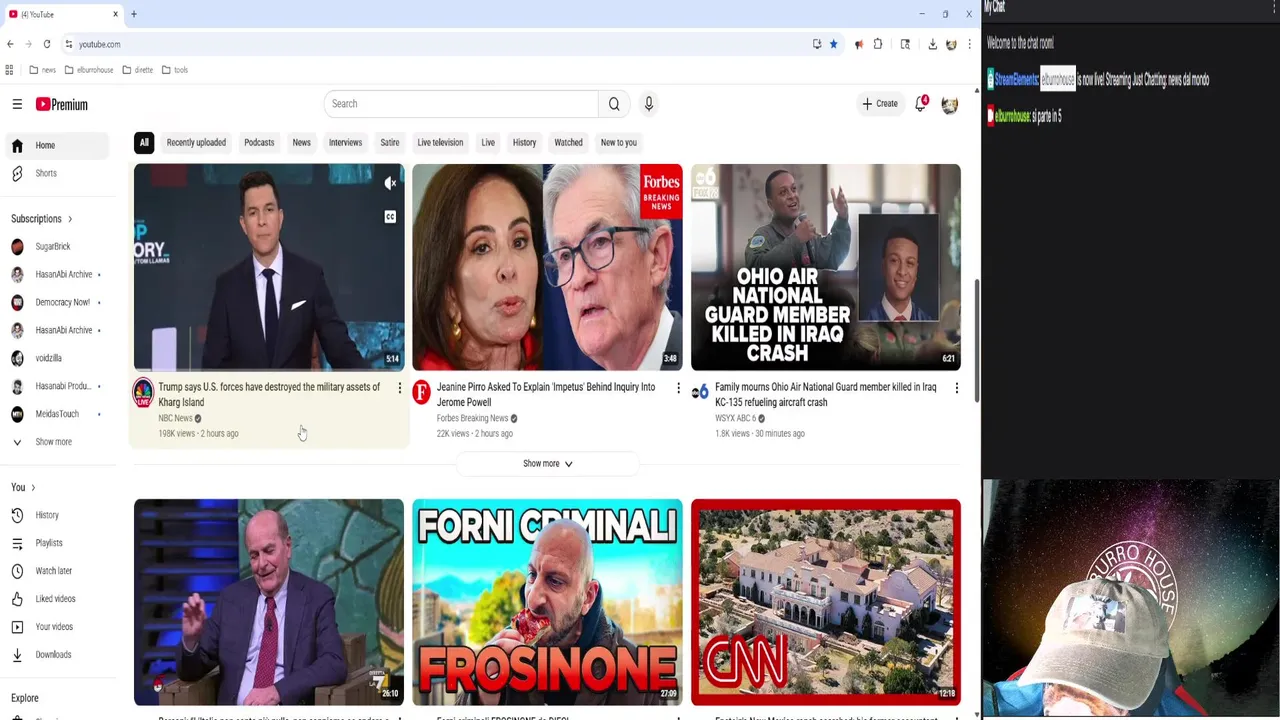Click the page vertical scrollbar
Image resolution: width=1280 pixels, height=720 pixels.
[x=977, y=340]
